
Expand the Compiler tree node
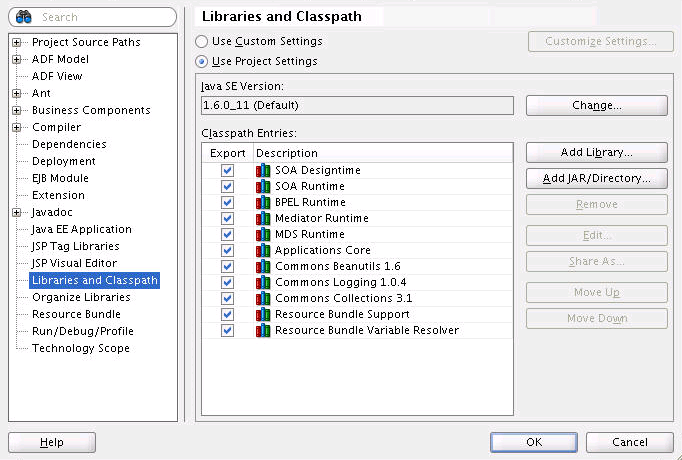17,127
